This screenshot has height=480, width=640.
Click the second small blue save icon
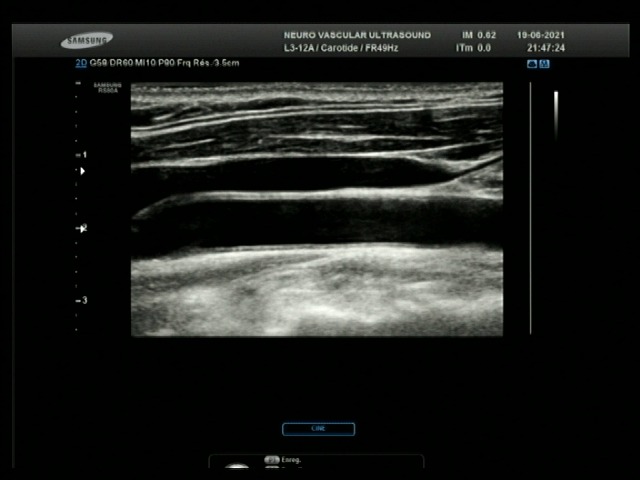[544, 64]
